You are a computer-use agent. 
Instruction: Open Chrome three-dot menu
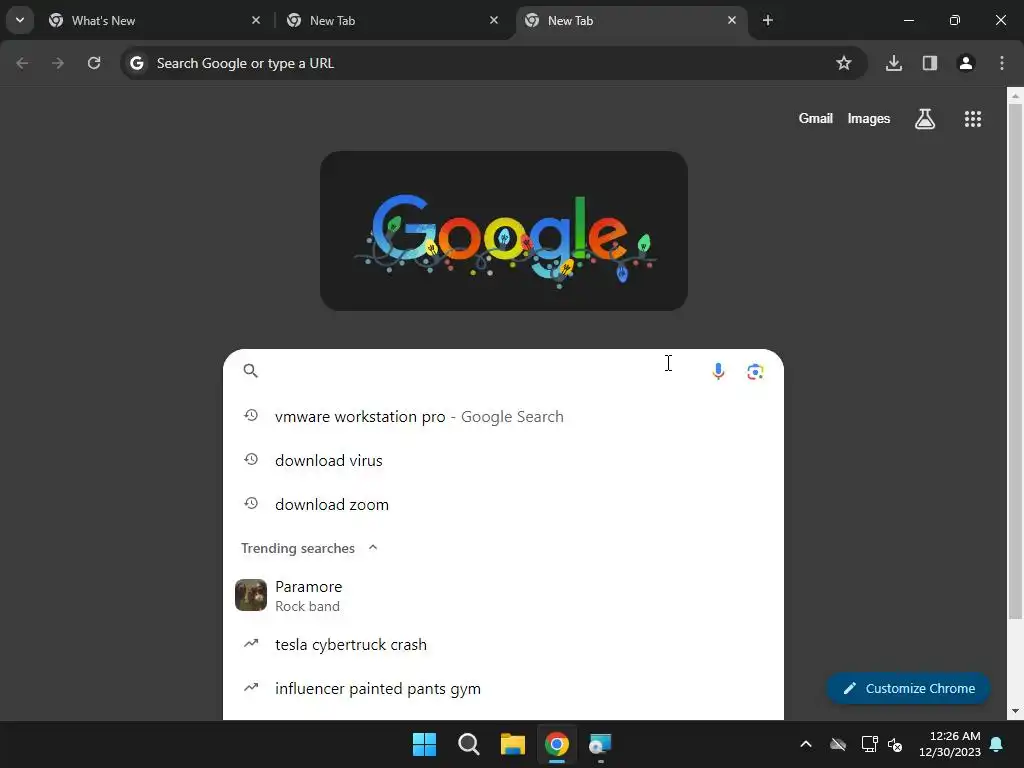click(1002, 63)
